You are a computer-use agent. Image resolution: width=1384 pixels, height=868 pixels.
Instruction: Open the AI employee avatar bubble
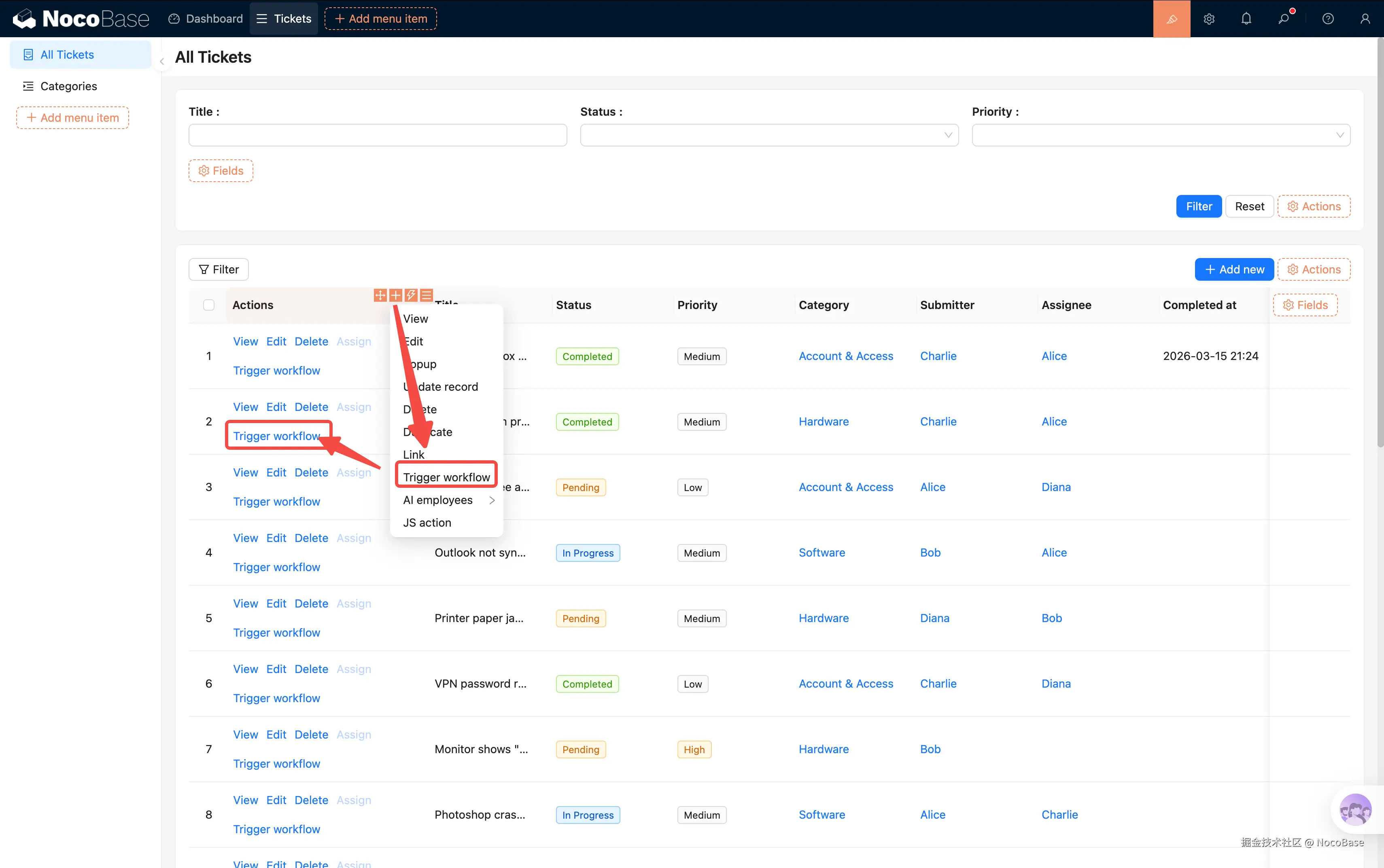1355,809
